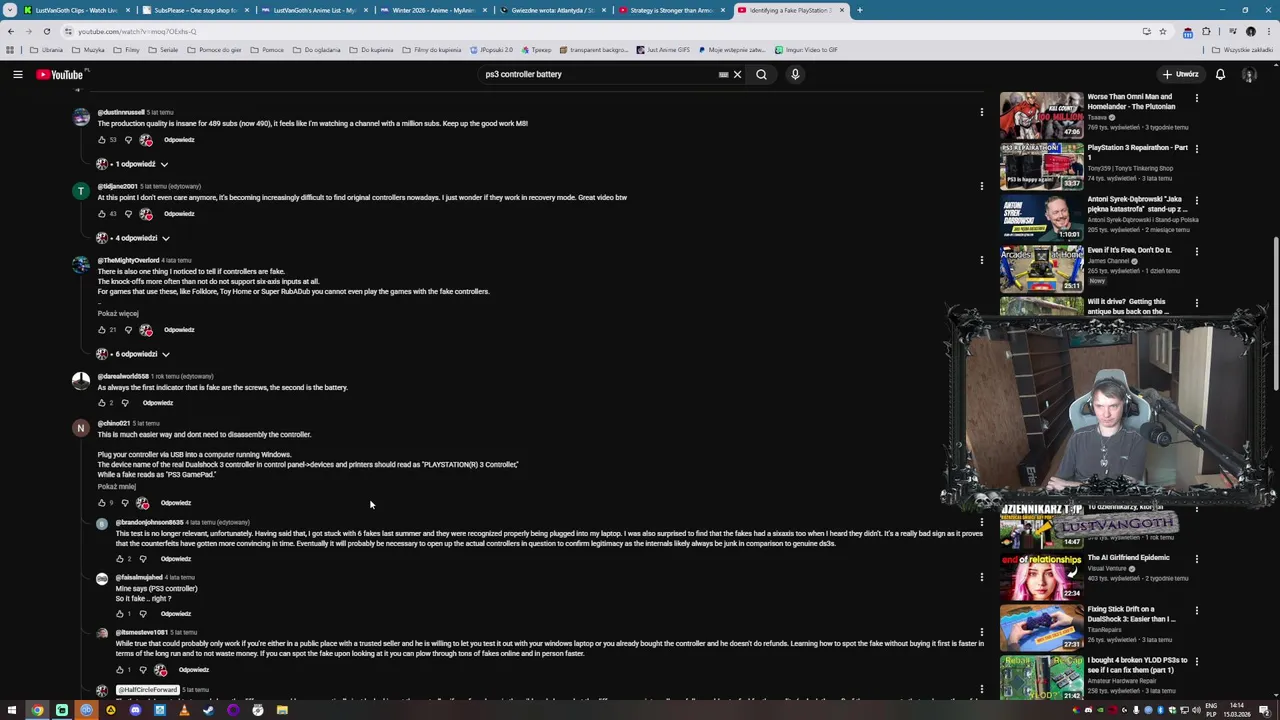Screen dimensions: 1280x720
Task: Reload the page with the refresh icon
Action: click(x=46, y=31)
